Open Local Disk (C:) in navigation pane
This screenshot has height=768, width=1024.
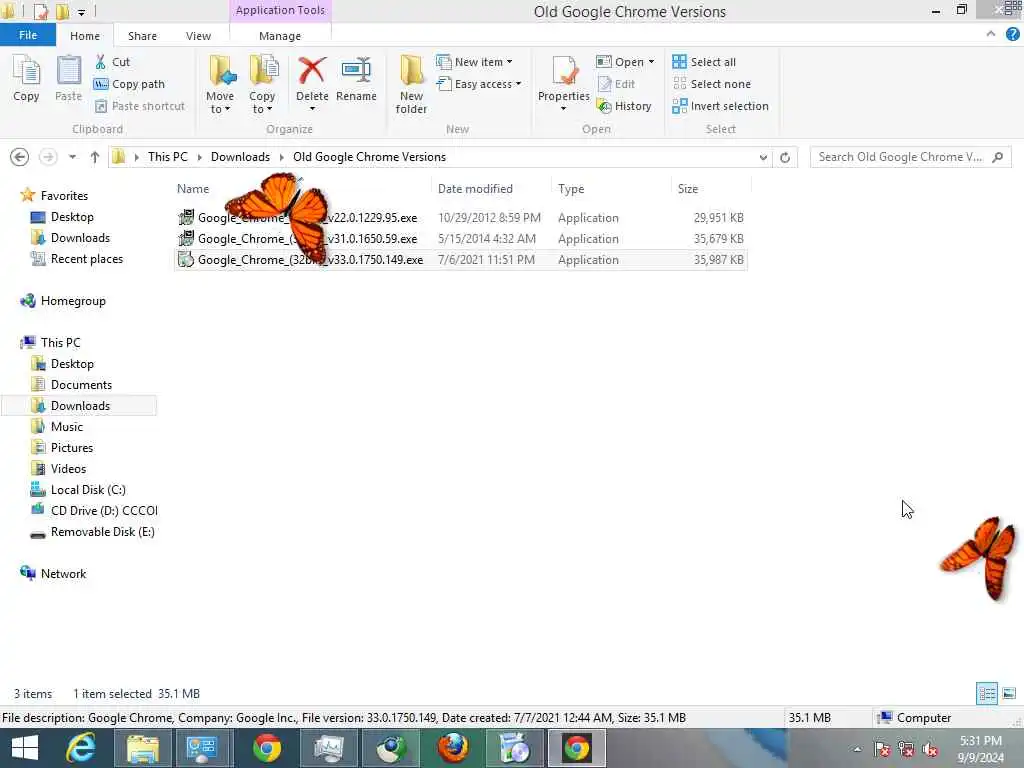(78, 490)
